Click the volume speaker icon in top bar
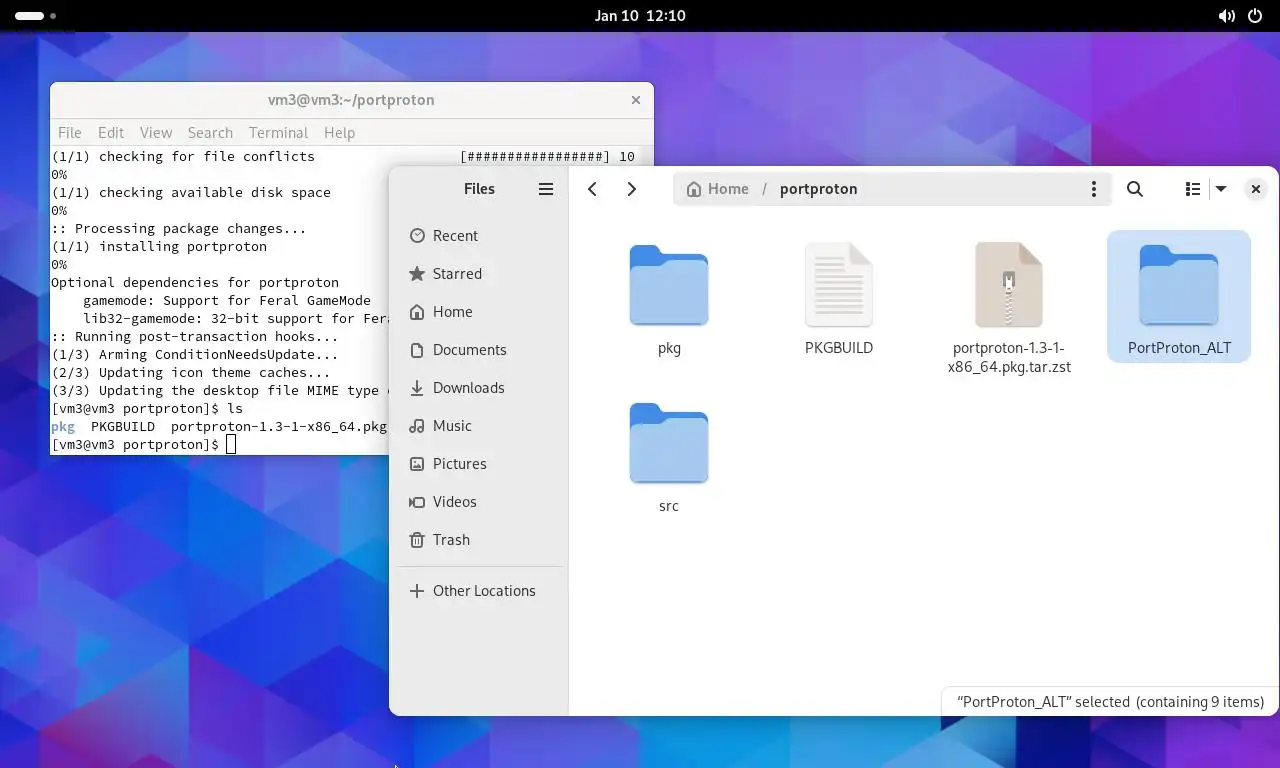 [1227, 16]
